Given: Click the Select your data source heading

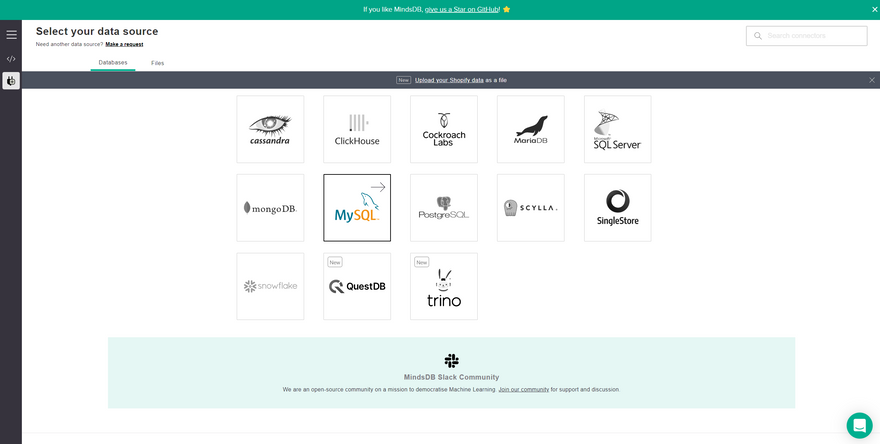Looking at the screenshot, I should tap(97, 31).
